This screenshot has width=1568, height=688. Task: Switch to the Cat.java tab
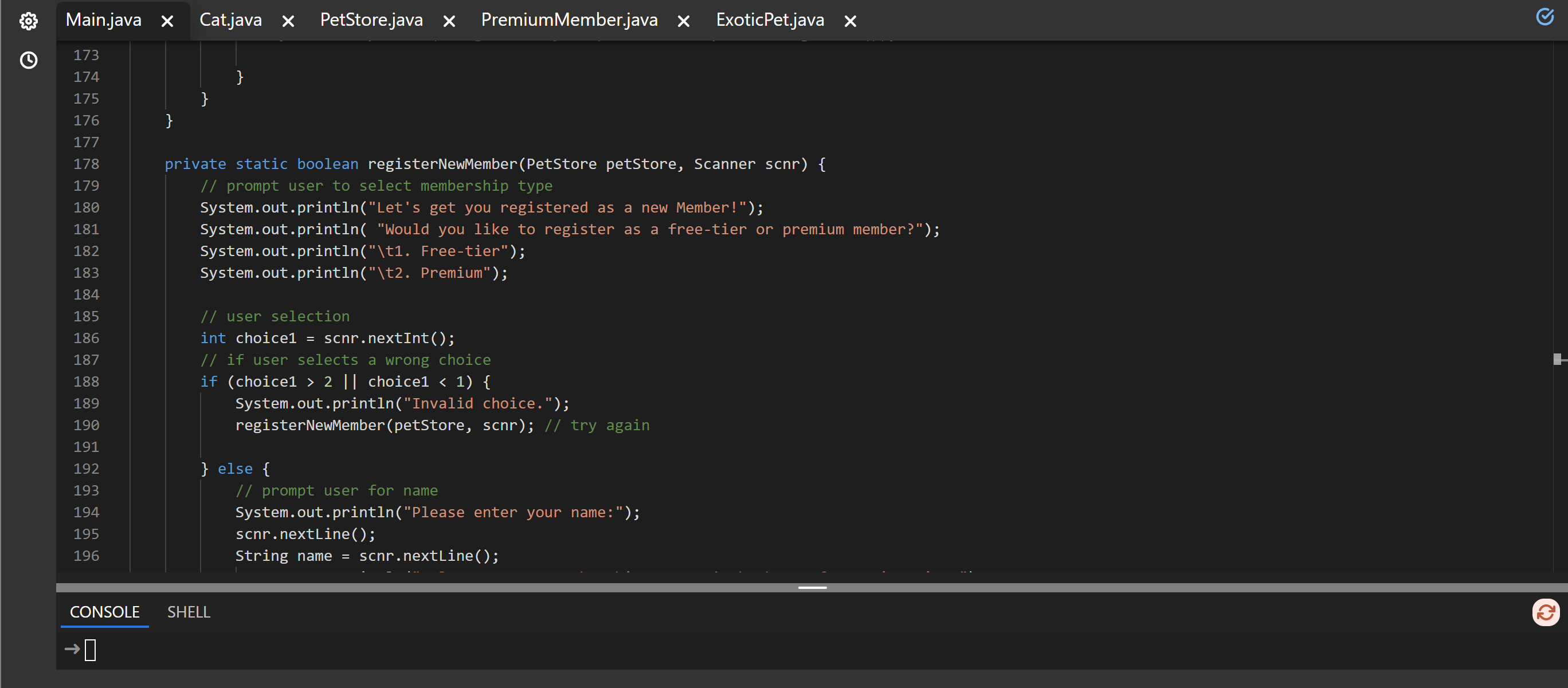point(231,20)
